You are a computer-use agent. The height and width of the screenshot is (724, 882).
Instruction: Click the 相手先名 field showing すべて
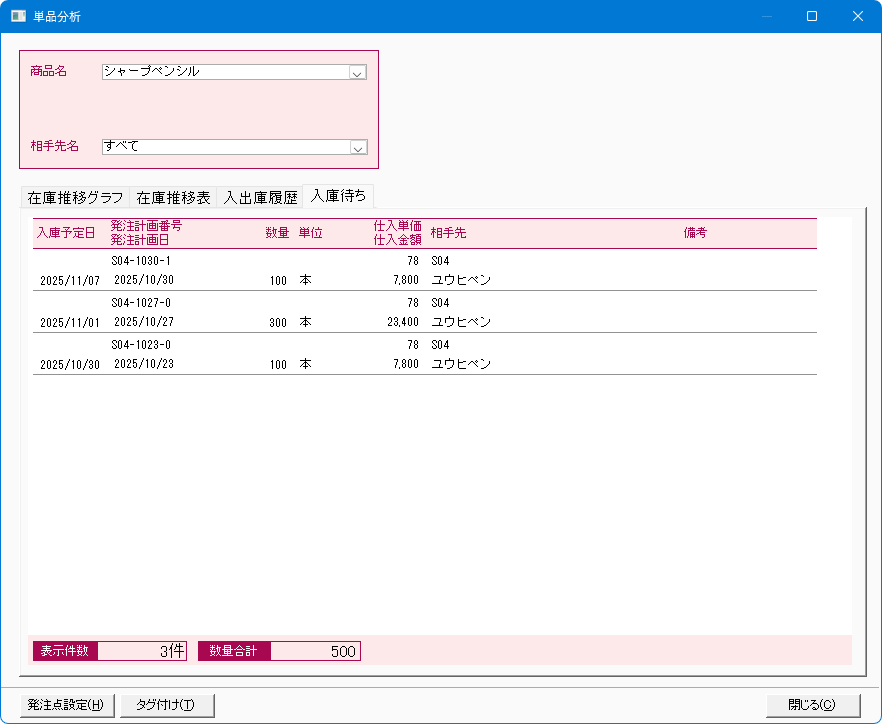(225, 147)
